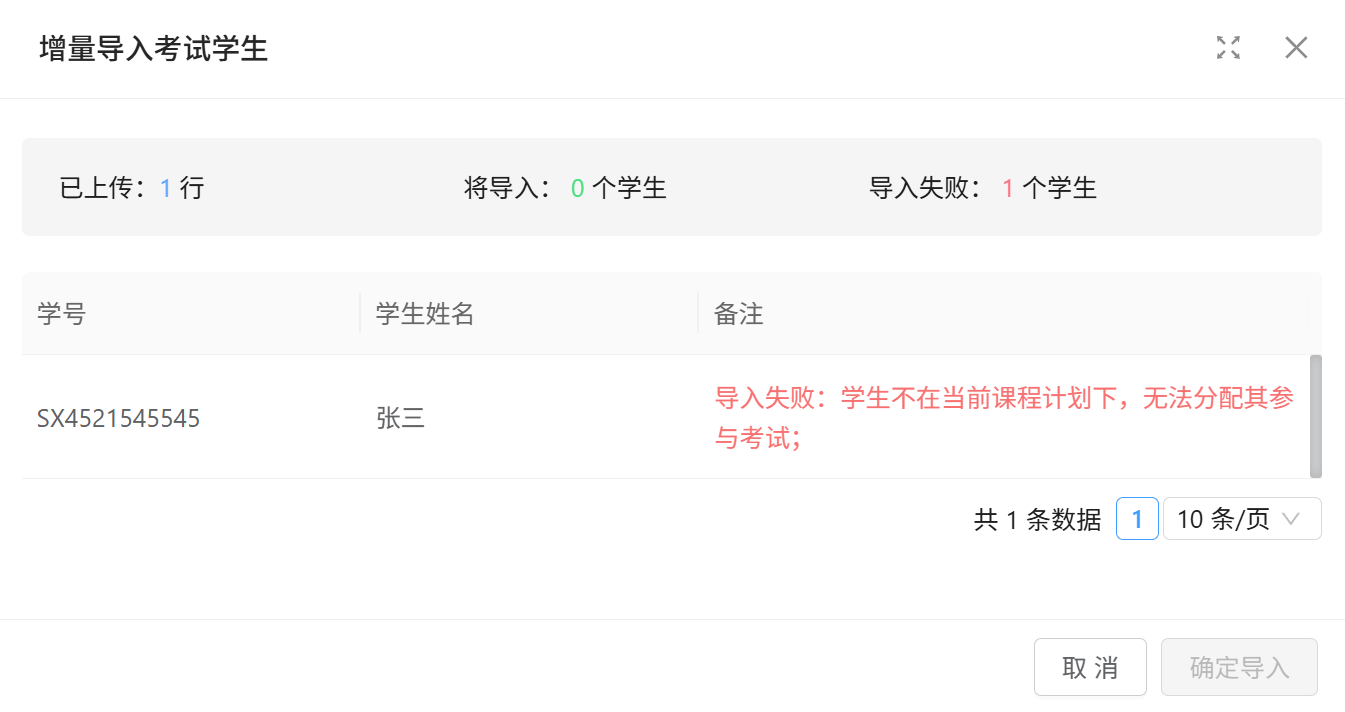Click the 学号 column header

[x=62, y=314]
